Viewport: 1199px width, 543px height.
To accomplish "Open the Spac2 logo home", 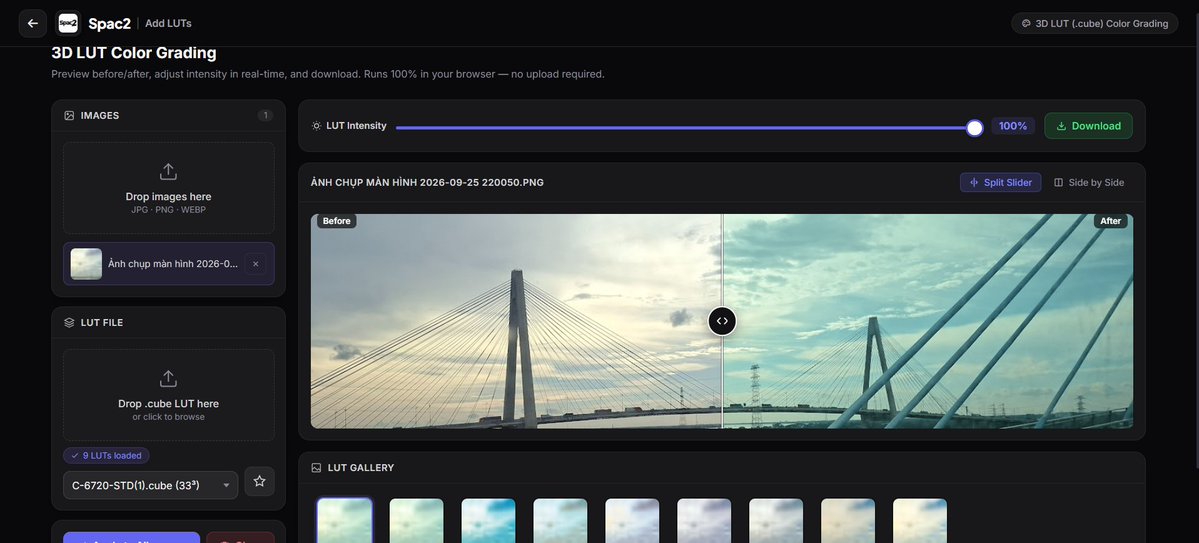I will [68, 23].
